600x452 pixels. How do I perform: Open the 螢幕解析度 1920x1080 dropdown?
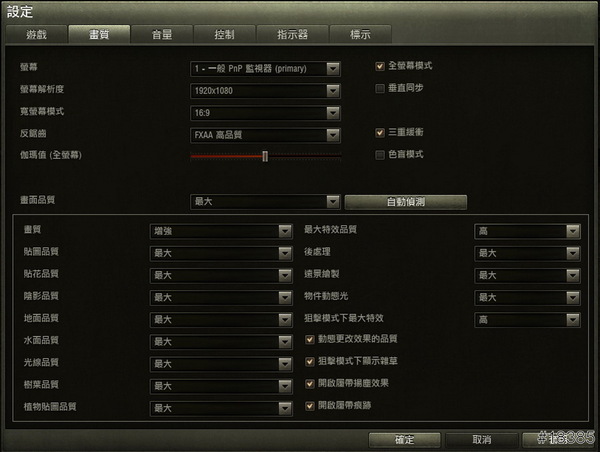pos(265,91)
